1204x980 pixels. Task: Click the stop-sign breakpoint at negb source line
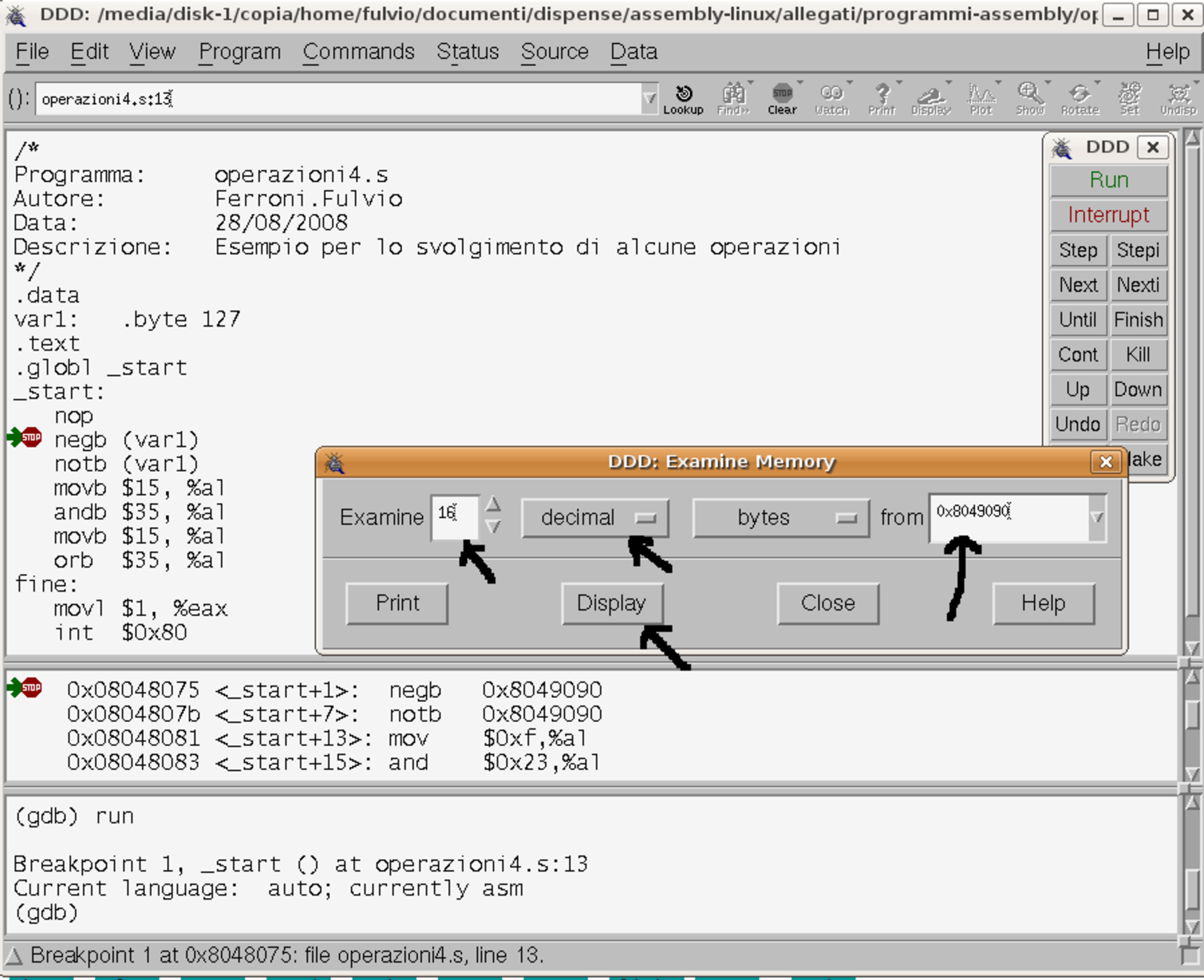click(31, 438)
